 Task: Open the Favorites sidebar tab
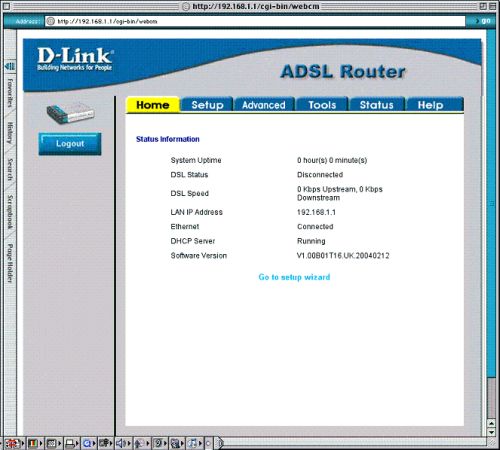(10, 93)
